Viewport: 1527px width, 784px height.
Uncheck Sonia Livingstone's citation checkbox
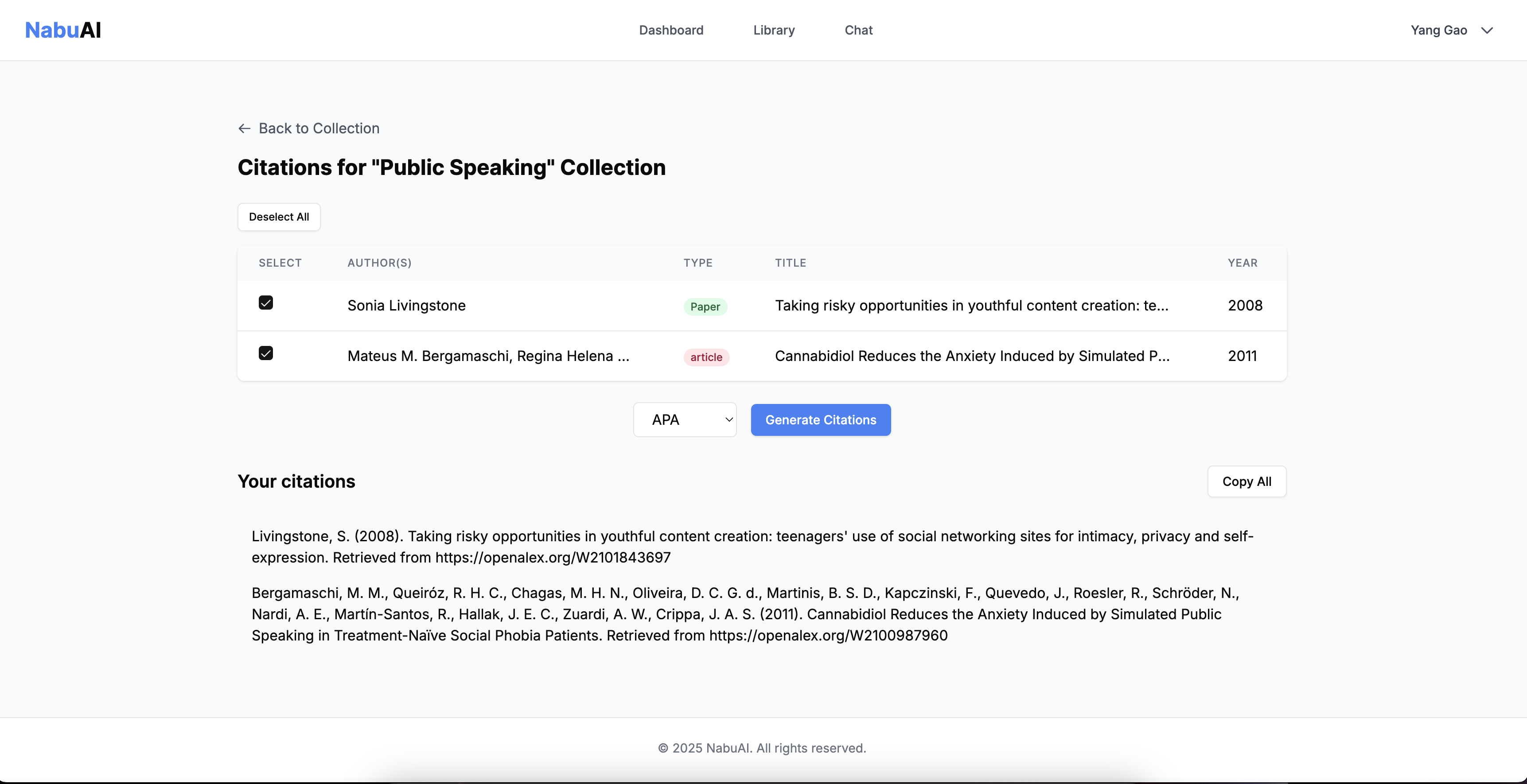click(265, 303)
